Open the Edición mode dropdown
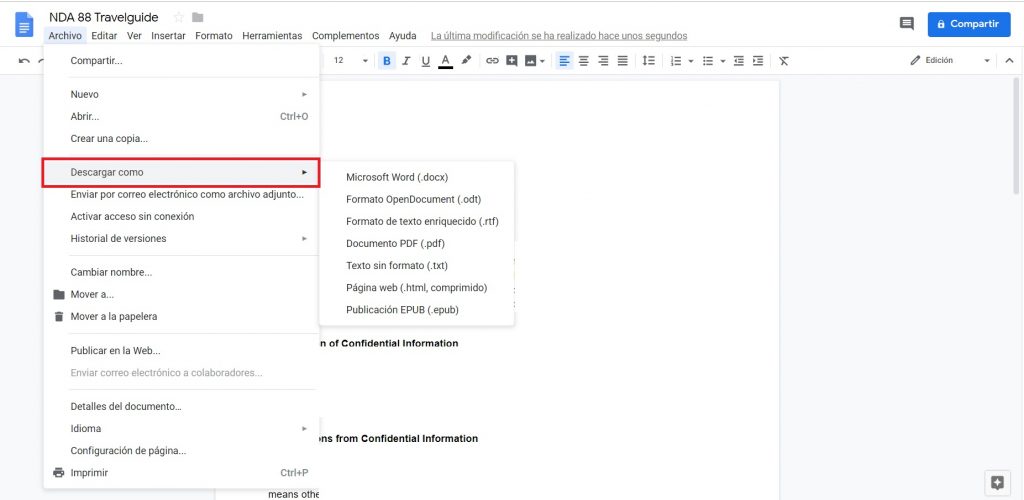This screenshot has width=1024, height=500. coord(950,60)
